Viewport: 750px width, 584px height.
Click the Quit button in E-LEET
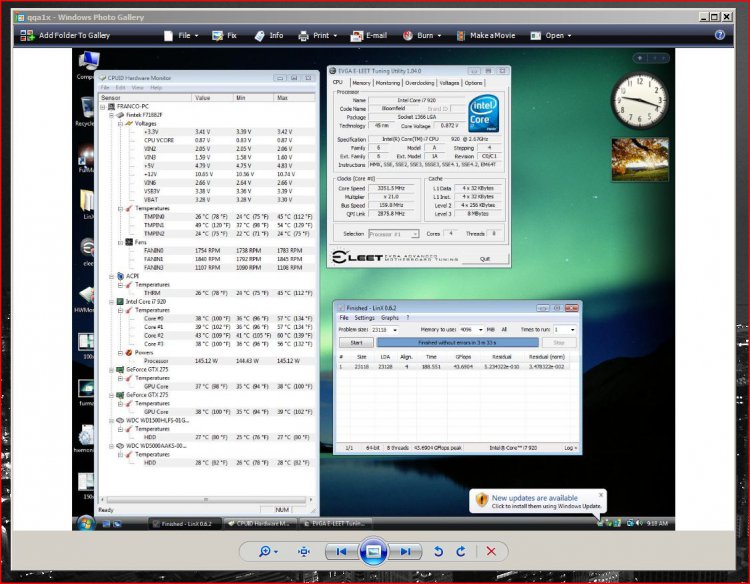coord(485,259)
